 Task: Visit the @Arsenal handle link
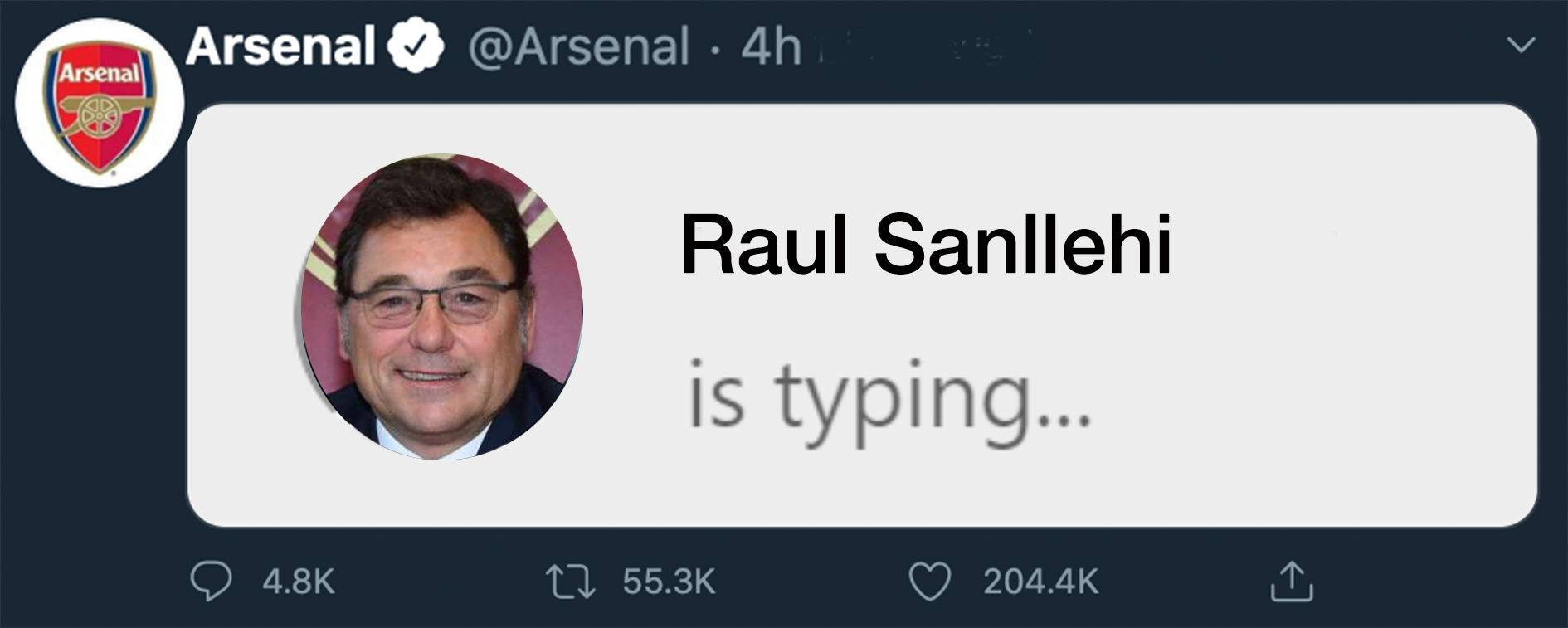coord(579,46)
